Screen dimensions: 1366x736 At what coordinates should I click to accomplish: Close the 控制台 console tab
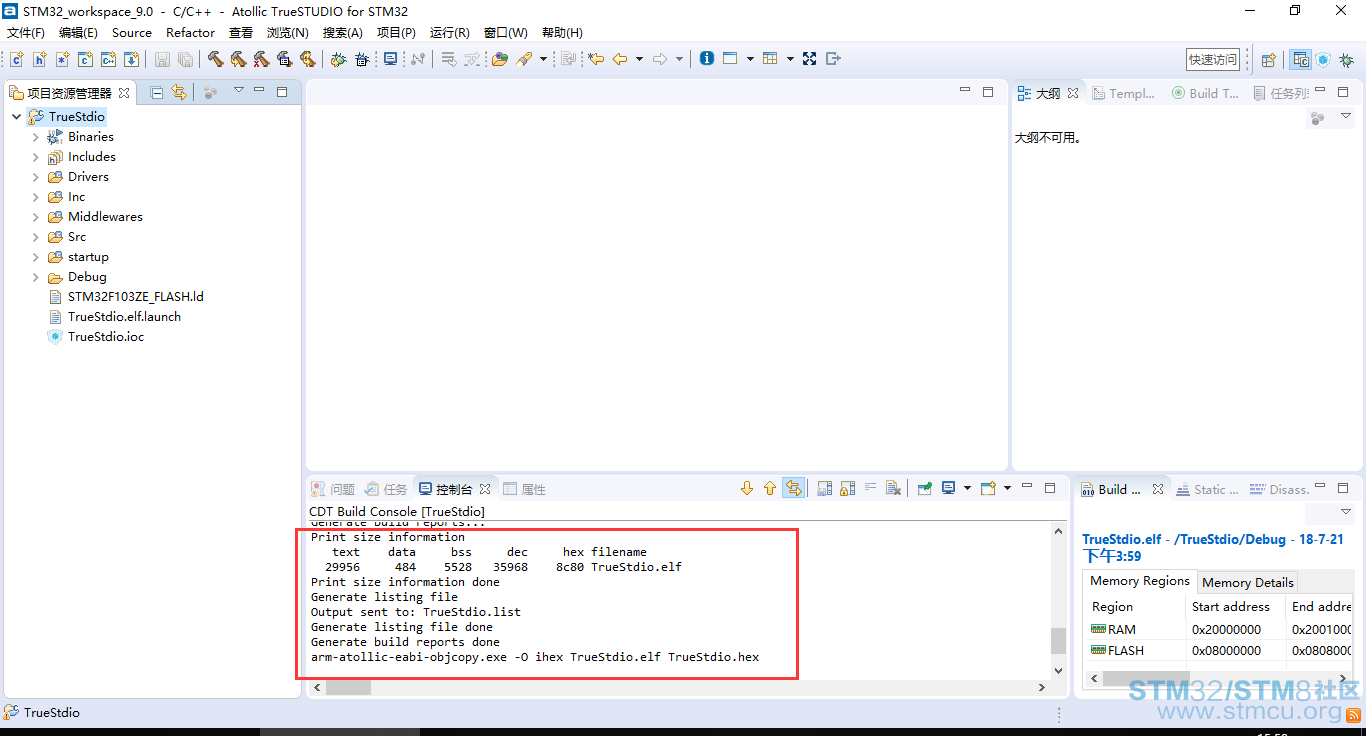click(485, 489)
